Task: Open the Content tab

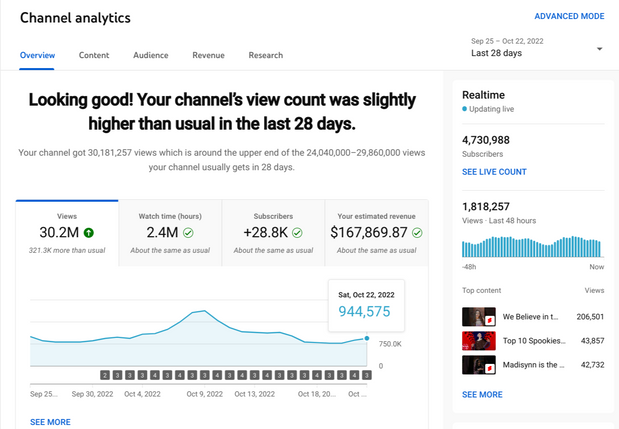Action: pyautogui.click(x=94, y=55)
